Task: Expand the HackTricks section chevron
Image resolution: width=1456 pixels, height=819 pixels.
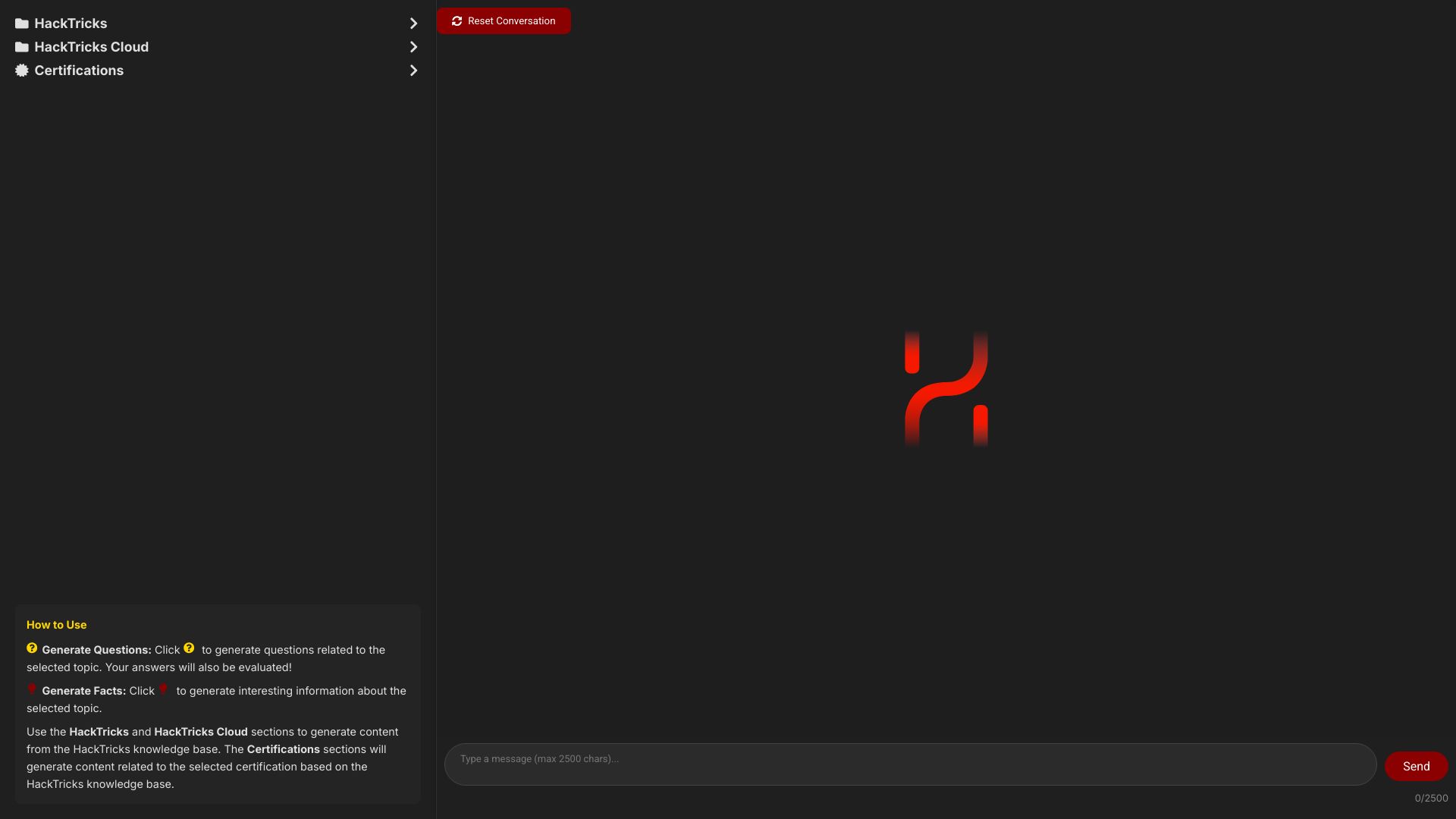Action: point(413,24)
